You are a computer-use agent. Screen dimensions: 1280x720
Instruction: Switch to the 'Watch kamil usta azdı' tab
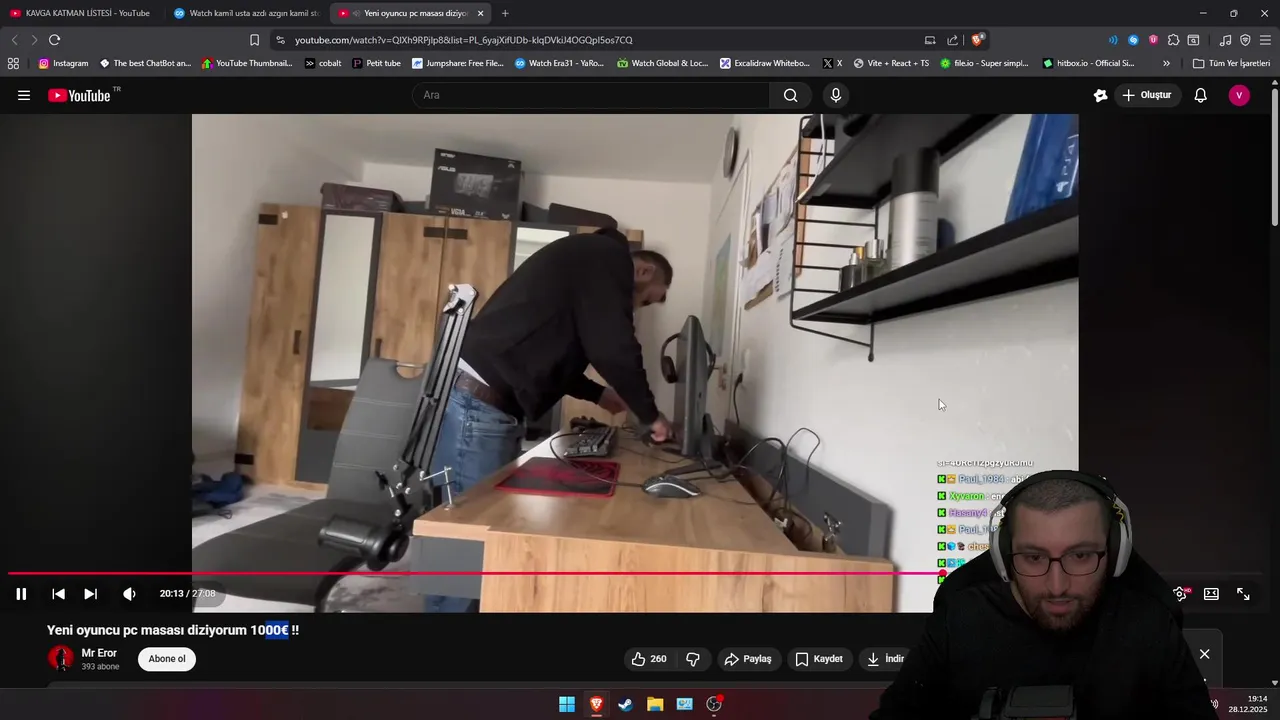[247, 13]
